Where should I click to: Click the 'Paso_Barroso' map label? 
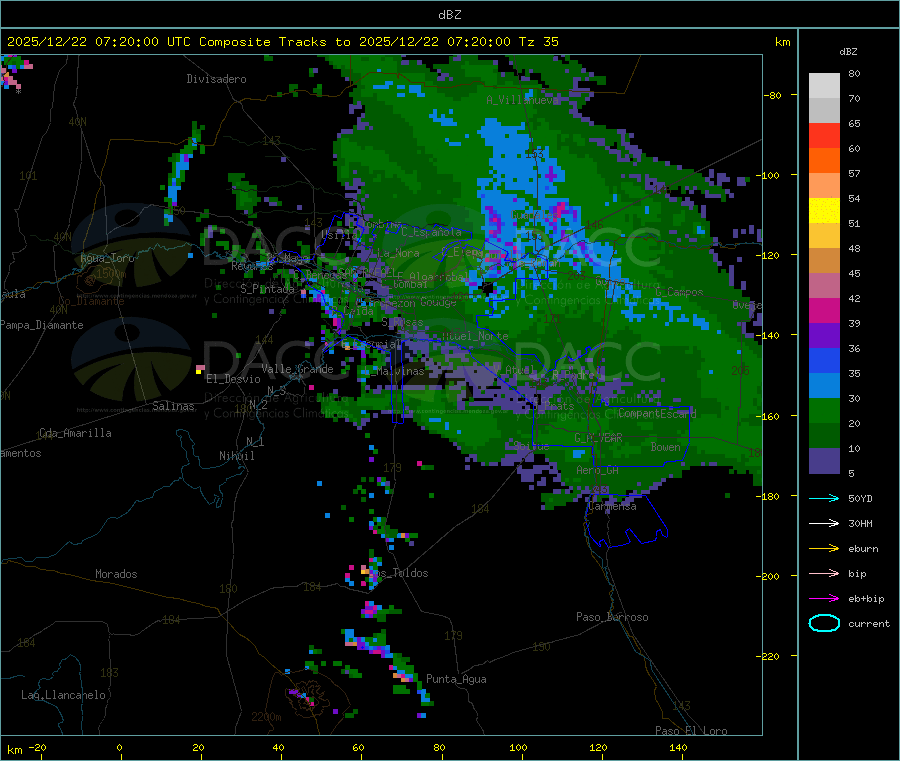(612, 617)
